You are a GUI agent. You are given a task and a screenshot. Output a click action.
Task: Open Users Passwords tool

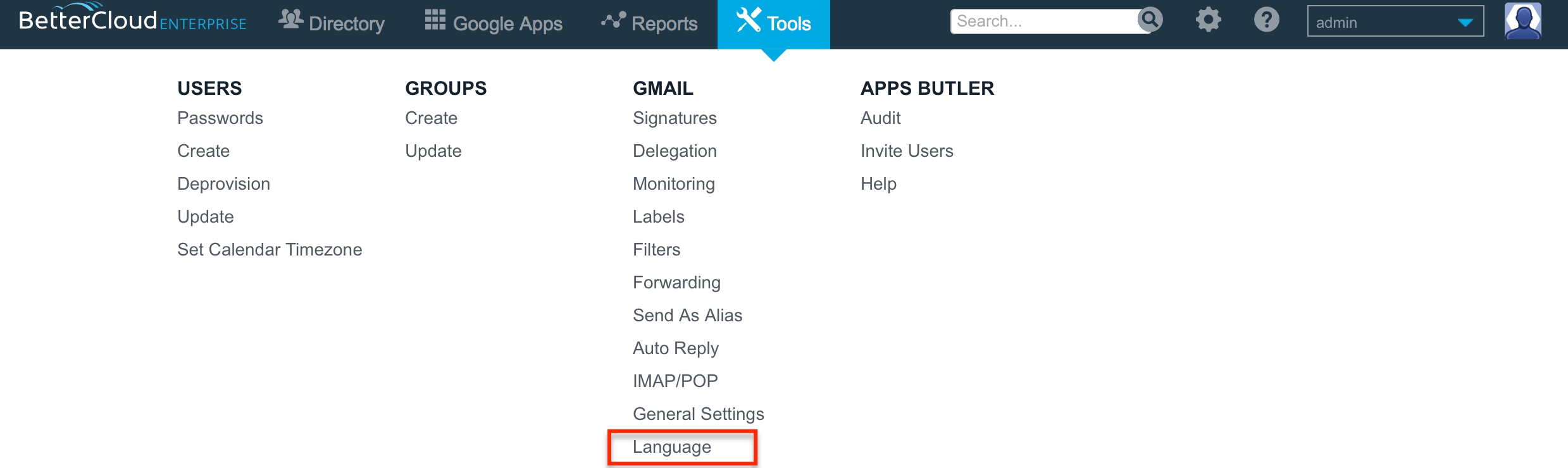click(220, 118)
